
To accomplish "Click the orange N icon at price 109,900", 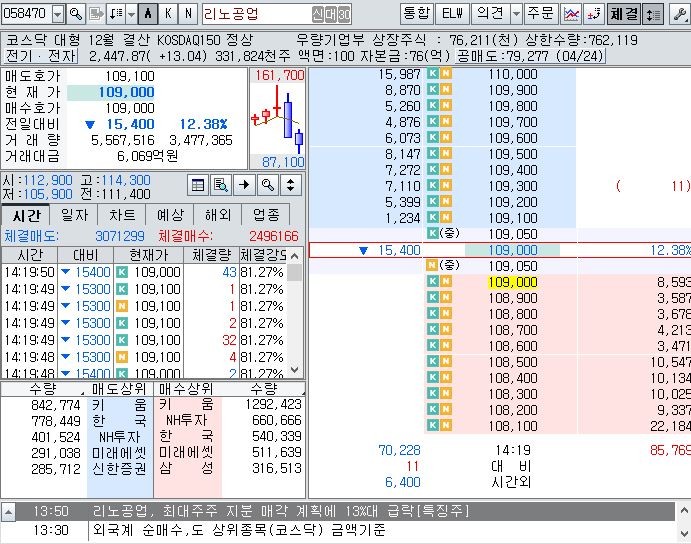I will 446,90.
